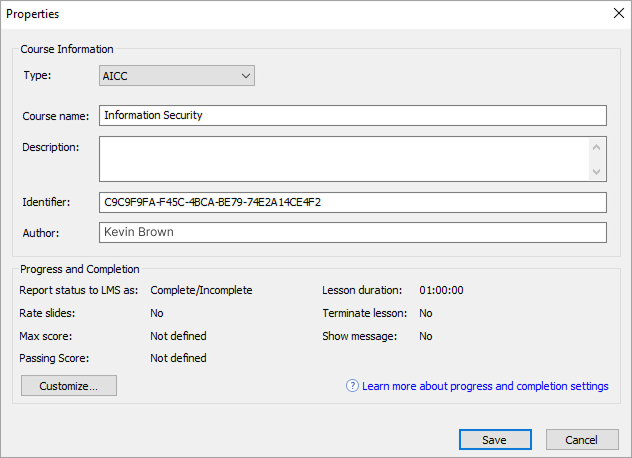Click the 01:00:00 lesson duration value

pyautogui.click(x=441, y=290)
